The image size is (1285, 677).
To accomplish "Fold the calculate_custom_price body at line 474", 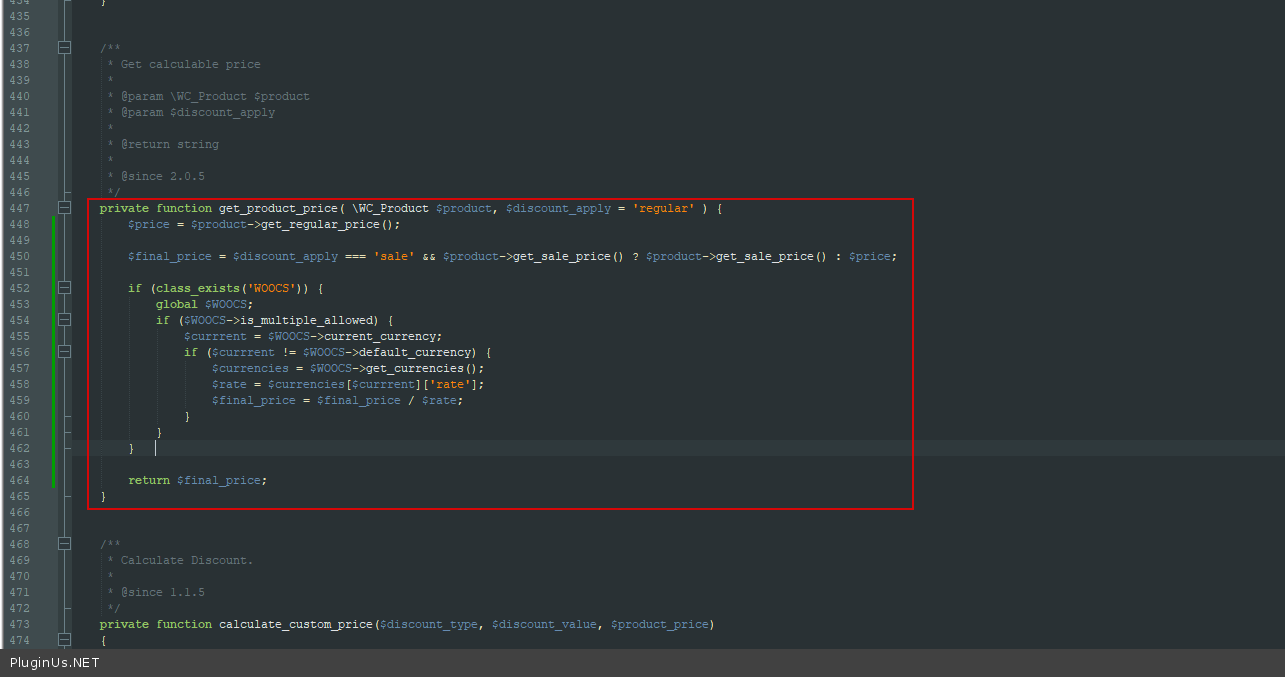I will (x=65, y=640).
